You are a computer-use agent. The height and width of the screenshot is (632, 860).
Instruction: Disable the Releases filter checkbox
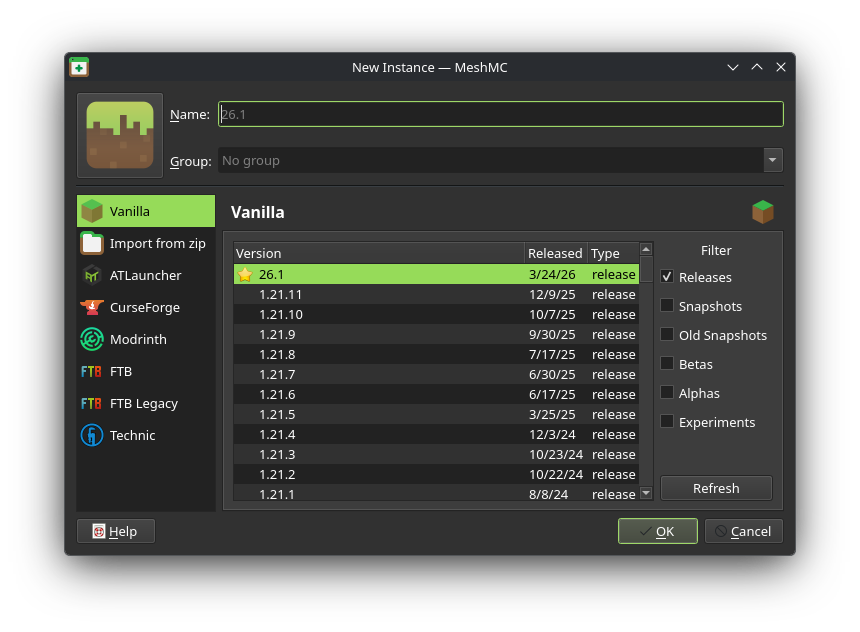click(667, 277)
